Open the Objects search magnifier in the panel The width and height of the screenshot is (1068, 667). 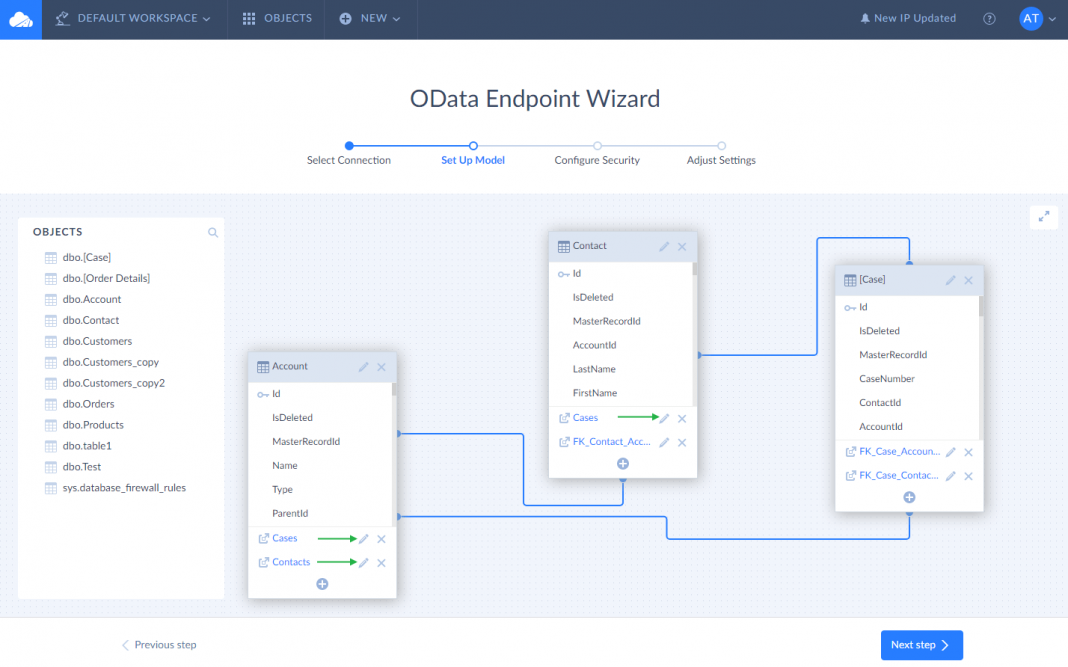pyautogui.click(x=212, y=232)
